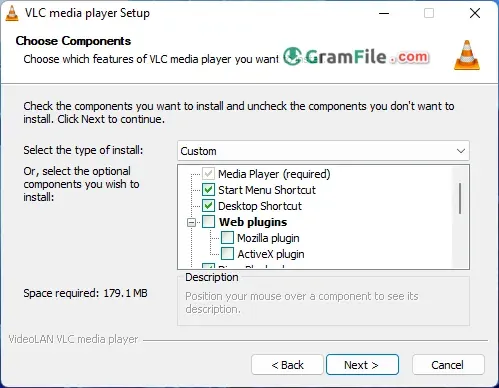This screenshot has height=388, width=499.
Task: Collapse the Web plugins tree node
Action: click(191, 222)
